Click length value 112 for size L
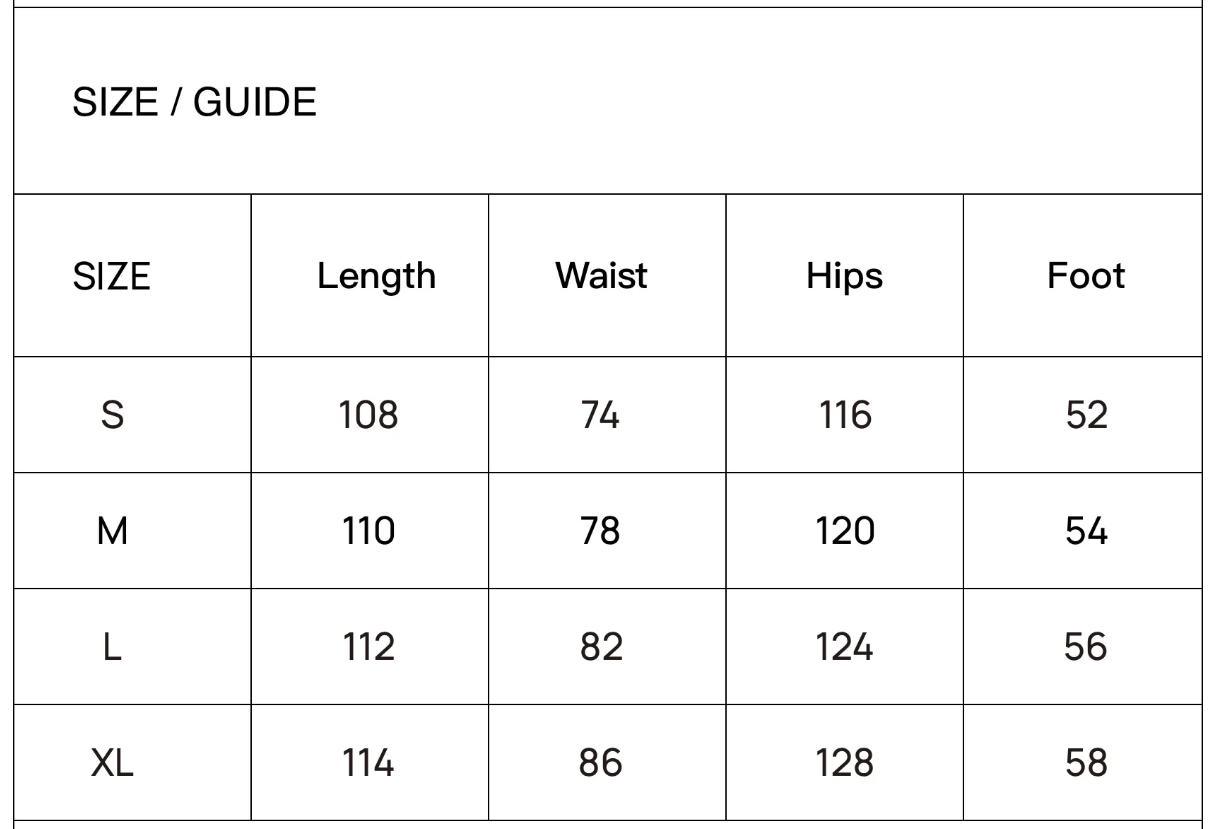 368,647
